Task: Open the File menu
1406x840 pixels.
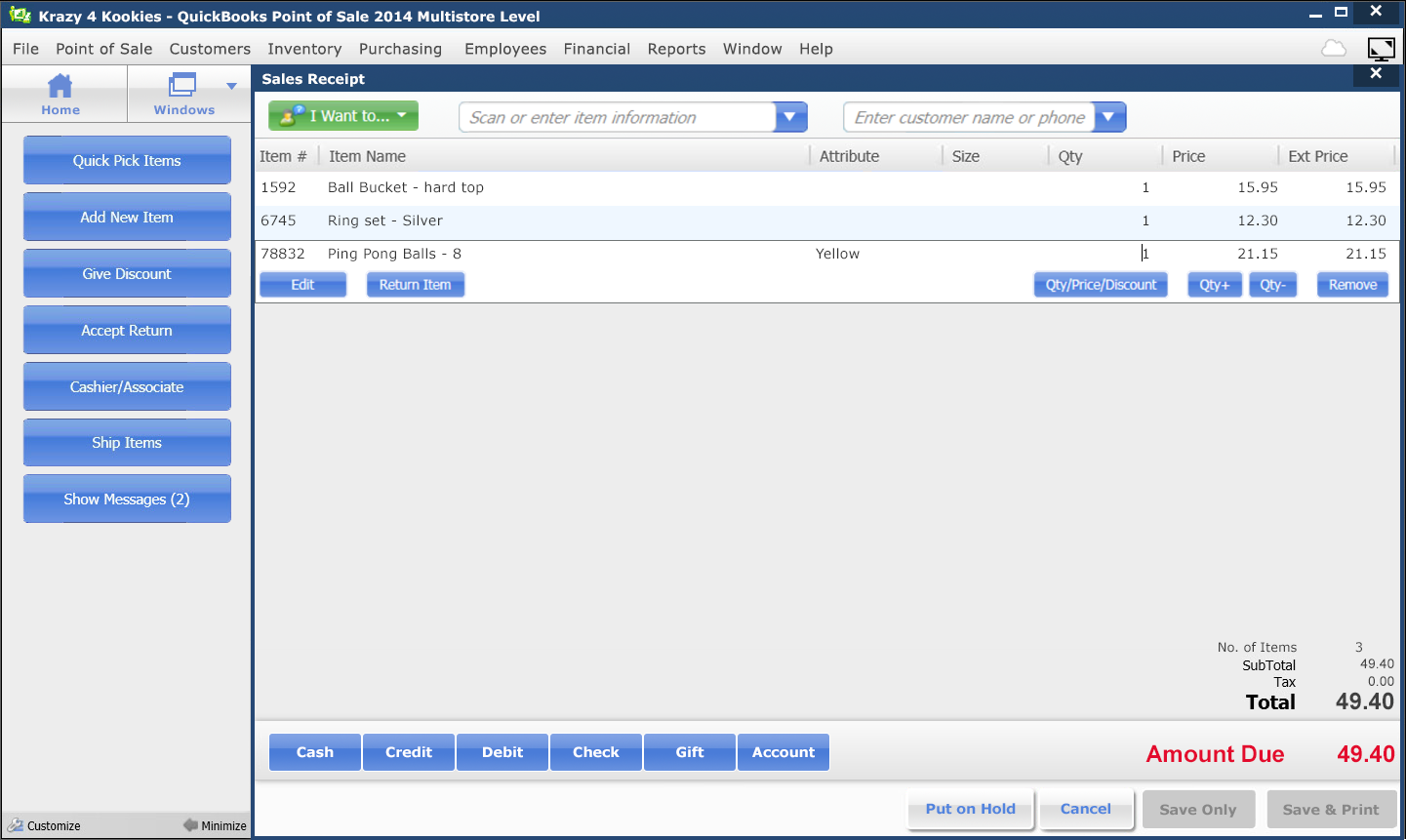Action: tap(26, 49)
